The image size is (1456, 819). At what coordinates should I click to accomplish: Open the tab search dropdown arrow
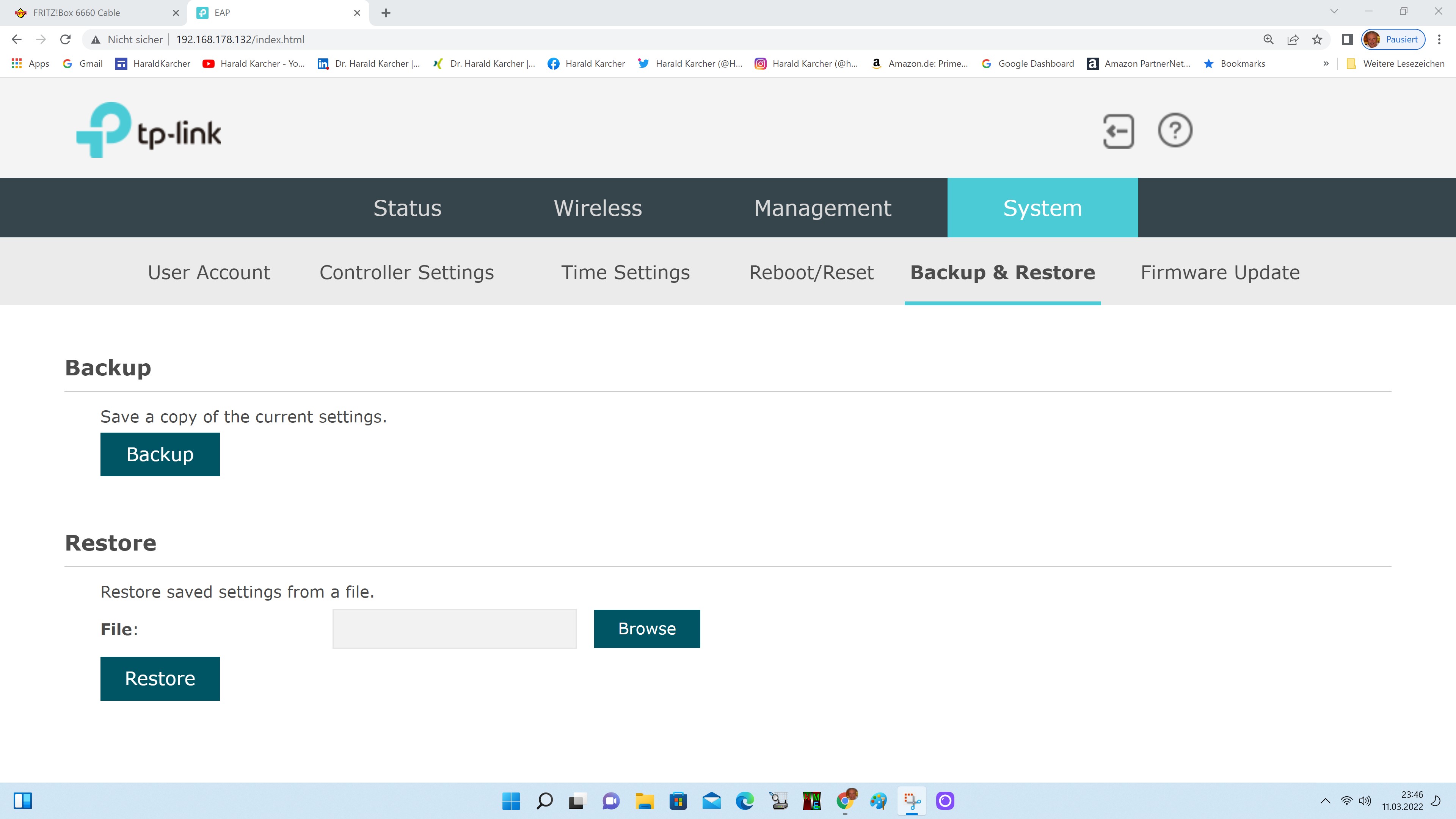click(x=1334, y=11)
